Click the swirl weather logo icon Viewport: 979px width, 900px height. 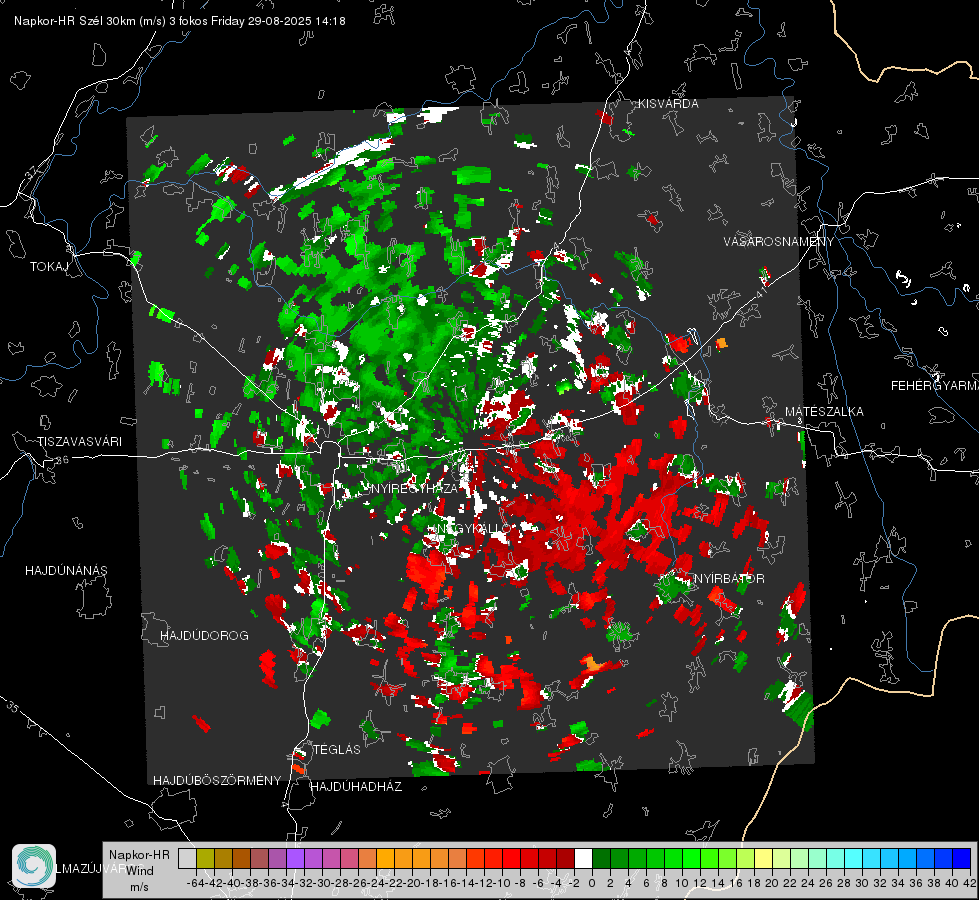click(x=34, y=866)
